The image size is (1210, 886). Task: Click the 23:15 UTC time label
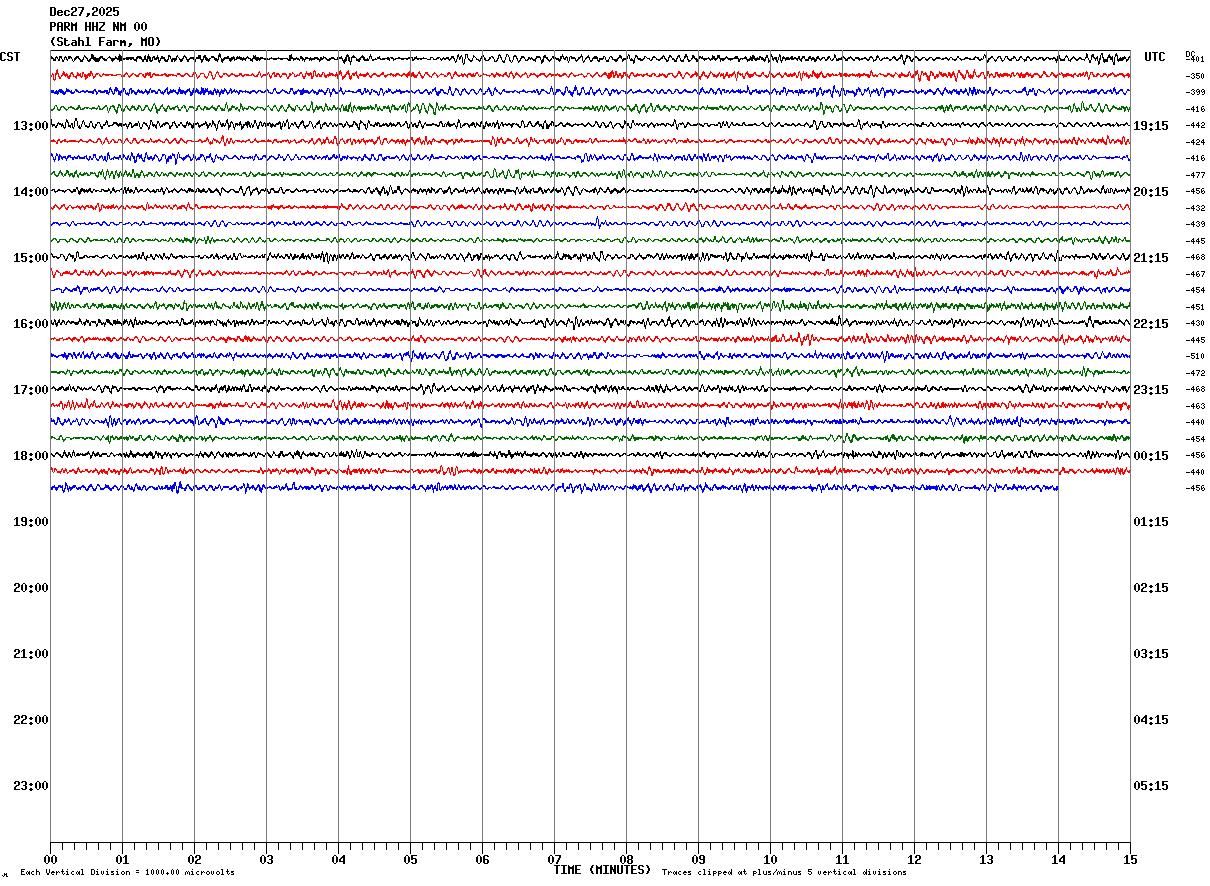coord(1150,389)
